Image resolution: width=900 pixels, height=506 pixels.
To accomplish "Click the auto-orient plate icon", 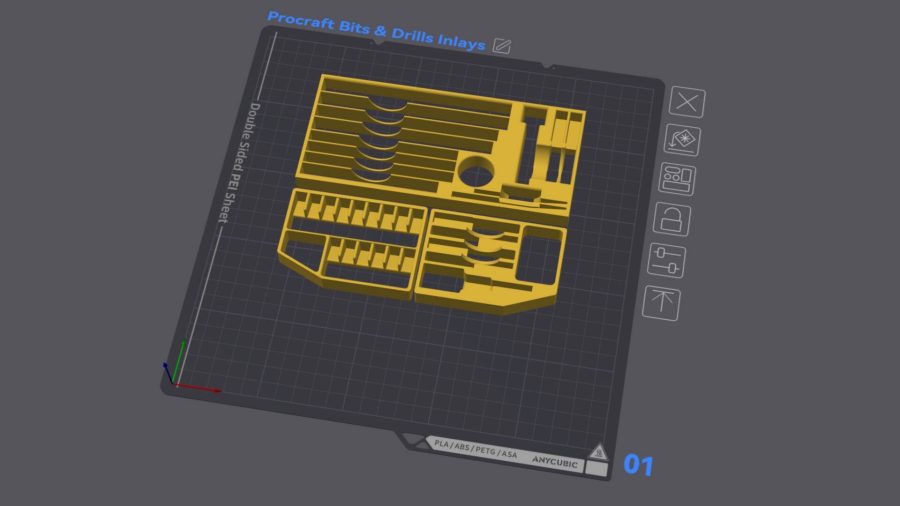I will coord(682,140).
